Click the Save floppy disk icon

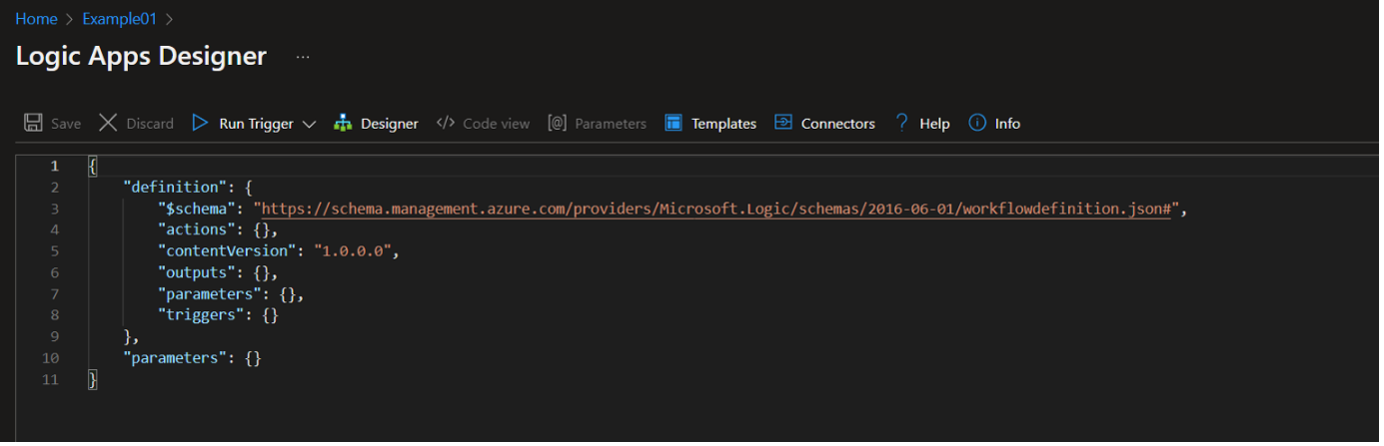[33, 123]
